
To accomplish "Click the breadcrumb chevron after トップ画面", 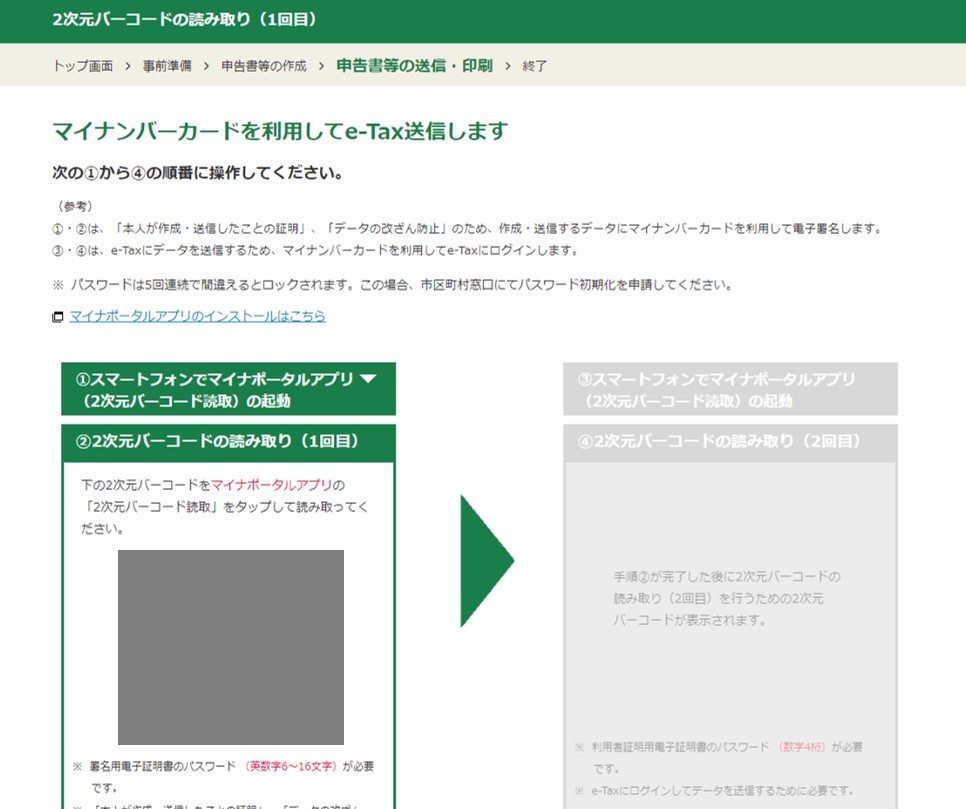I will [128, 66].
